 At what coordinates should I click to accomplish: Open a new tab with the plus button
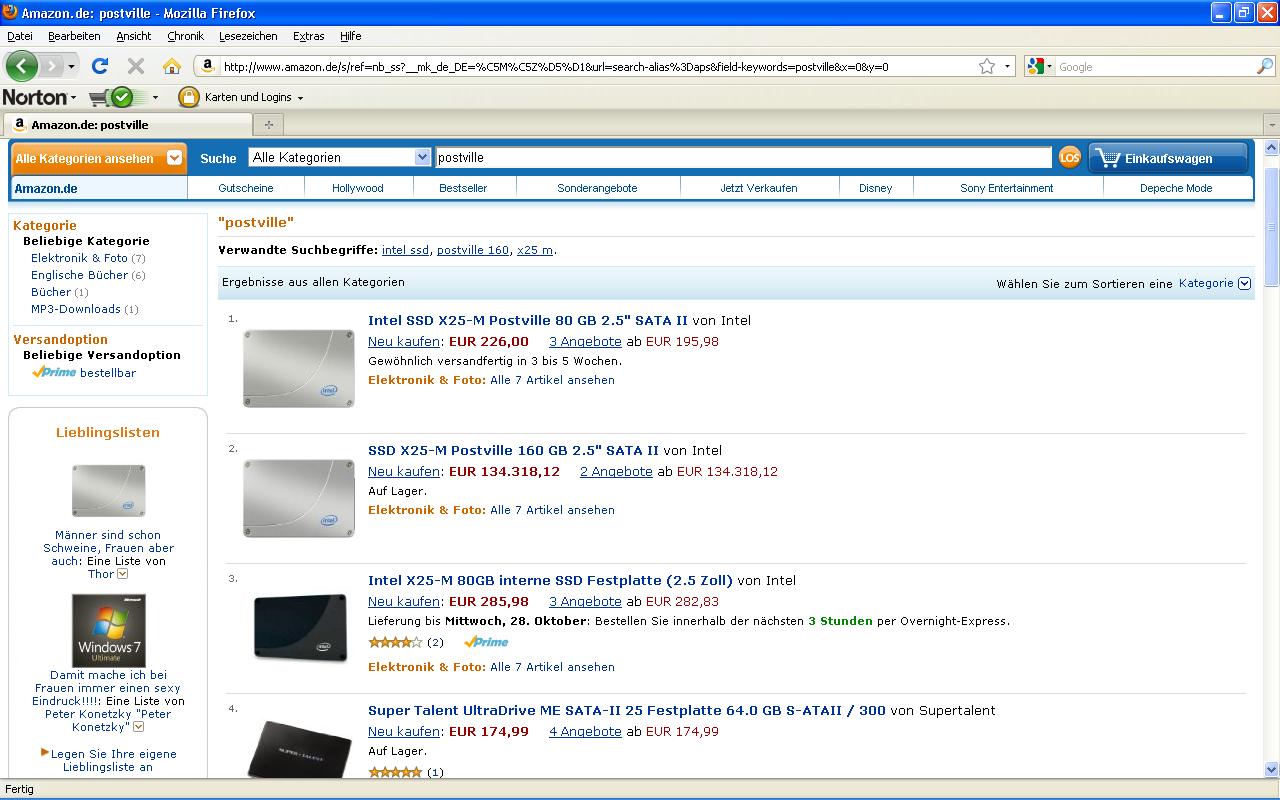[x=268, y=125]
